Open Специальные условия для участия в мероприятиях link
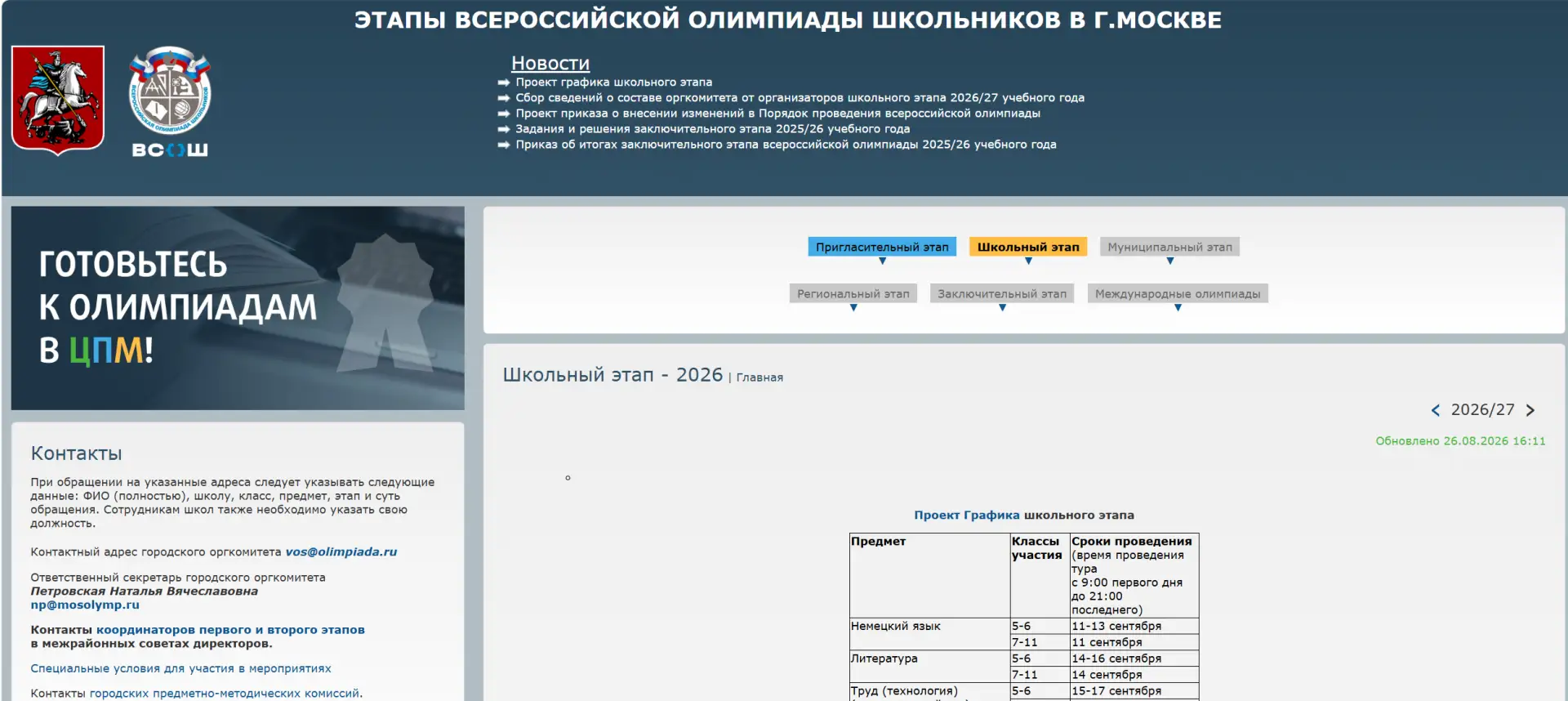Viewport: 1568px width, 701px height. pos(180,668)
